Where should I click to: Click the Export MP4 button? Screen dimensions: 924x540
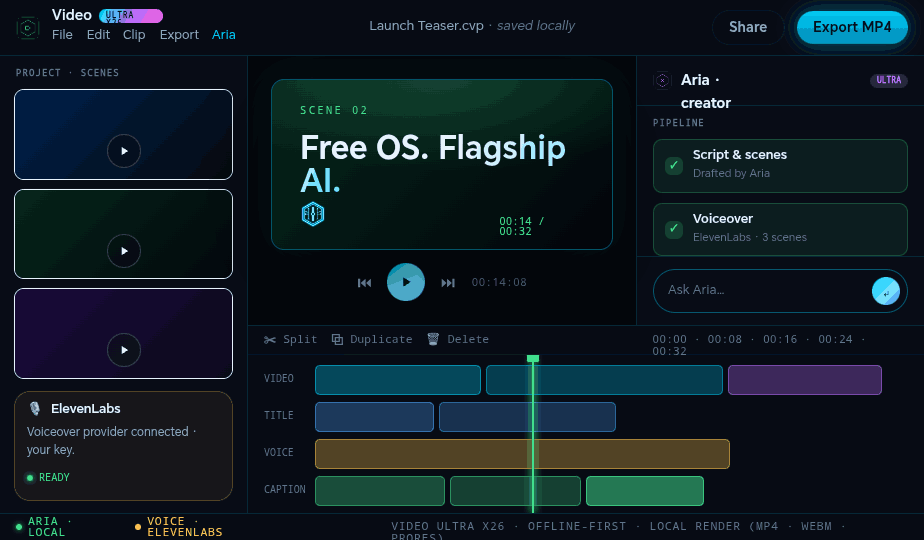click(x=852, y=27)
